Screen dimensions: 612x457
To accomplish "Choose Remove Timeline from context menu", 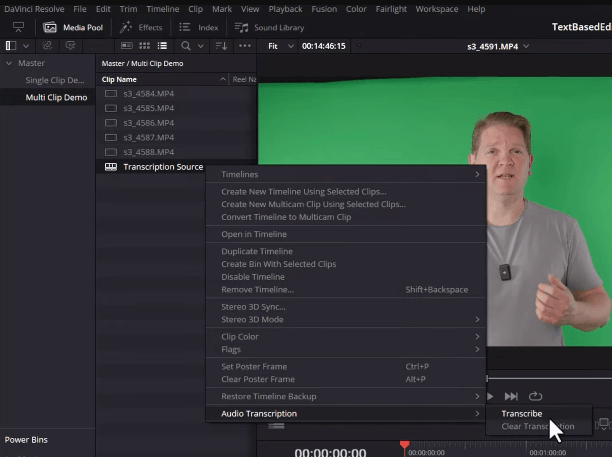I will tap(346, 290).
